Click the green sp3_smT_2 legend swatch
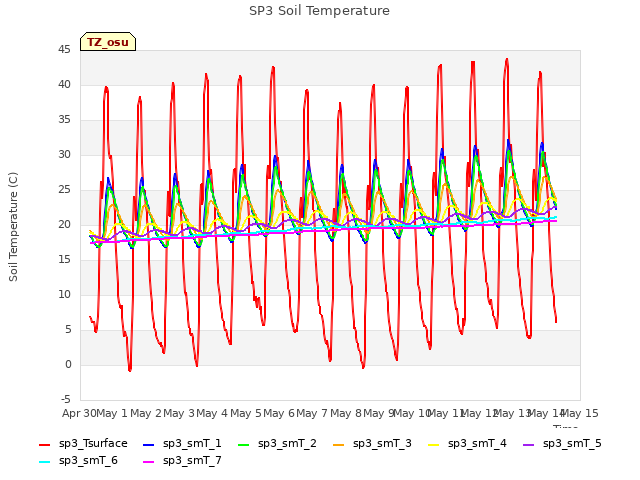Image resolution: width=640 pixels, height=480 pixels. pos(244,444)
